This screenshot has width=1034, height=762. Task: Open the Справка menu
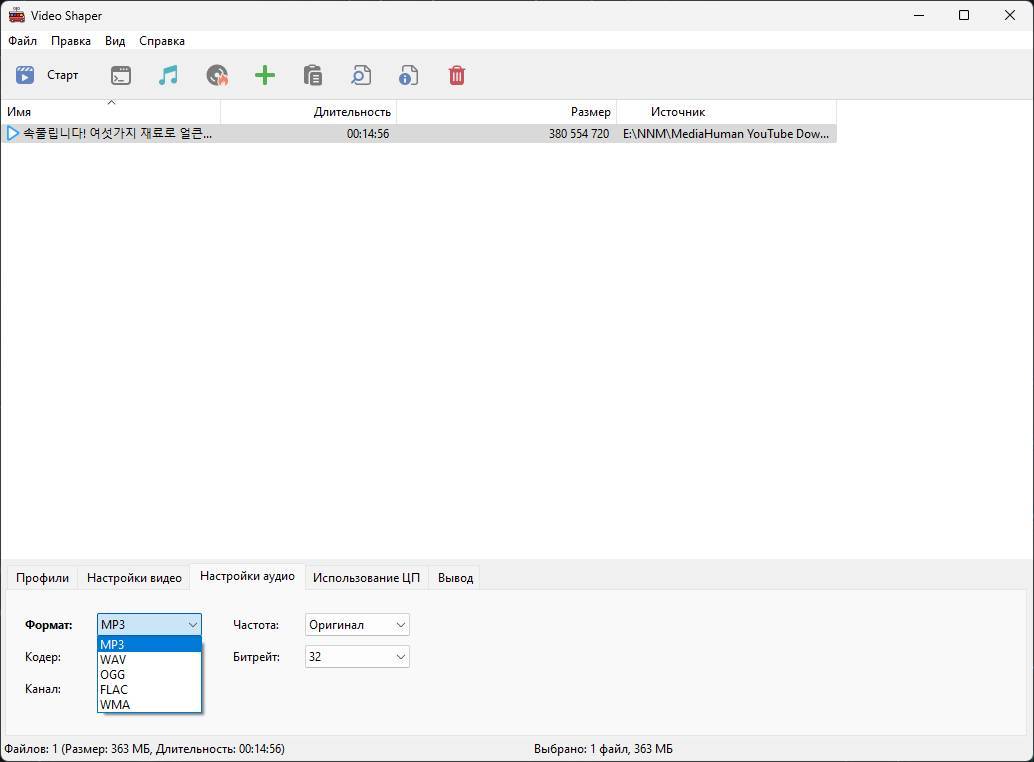[x=162, y=41]
